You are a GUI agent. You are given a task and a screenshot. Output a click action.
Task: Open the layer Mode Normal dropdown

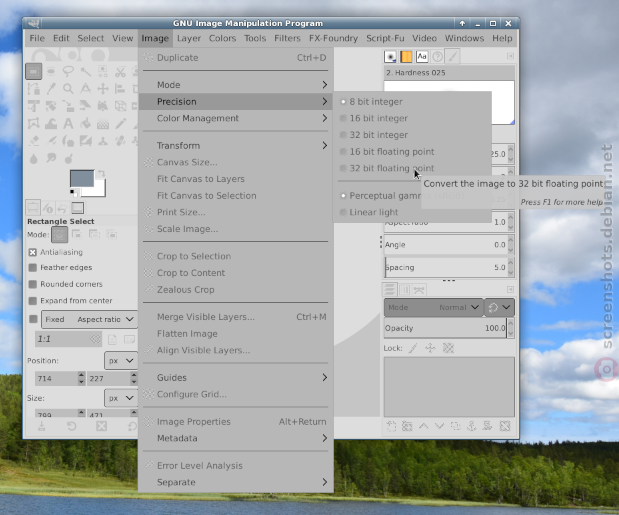click(x=433, y=307)
